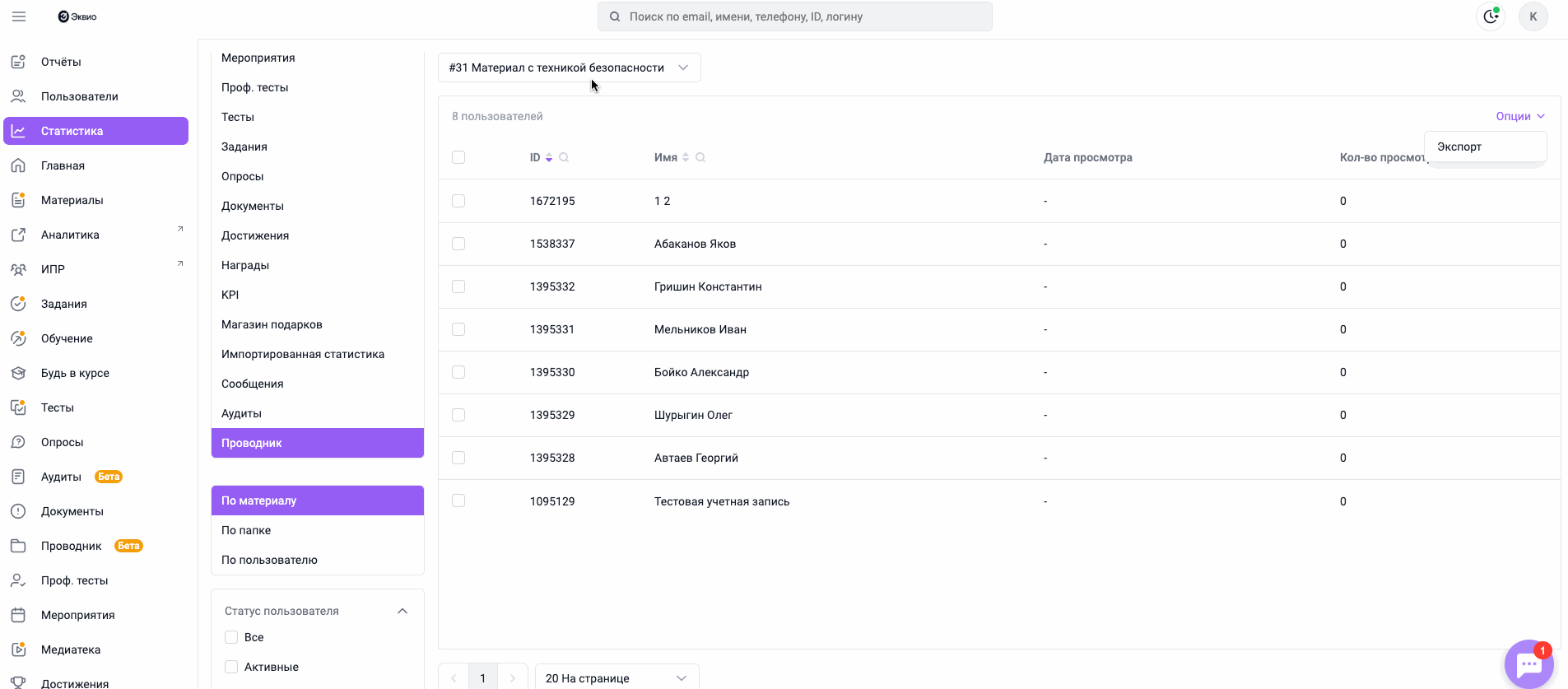
Task: Click the search magnifier in ID column
Action: pos(564,157)
